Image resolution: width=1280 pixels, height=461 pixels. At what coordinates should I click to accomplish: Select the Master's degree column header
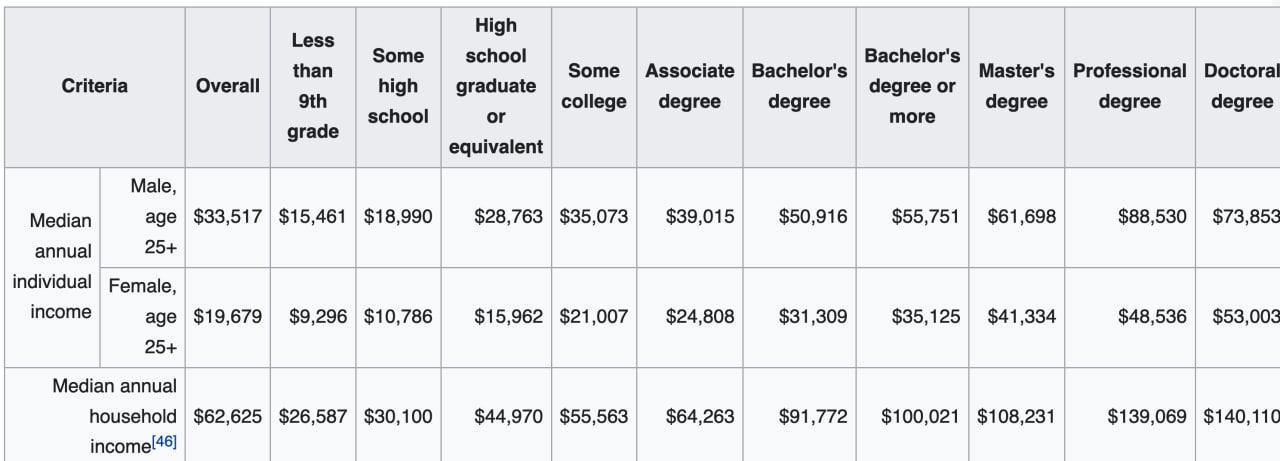pyautogui.click(x=1016, y=86)
